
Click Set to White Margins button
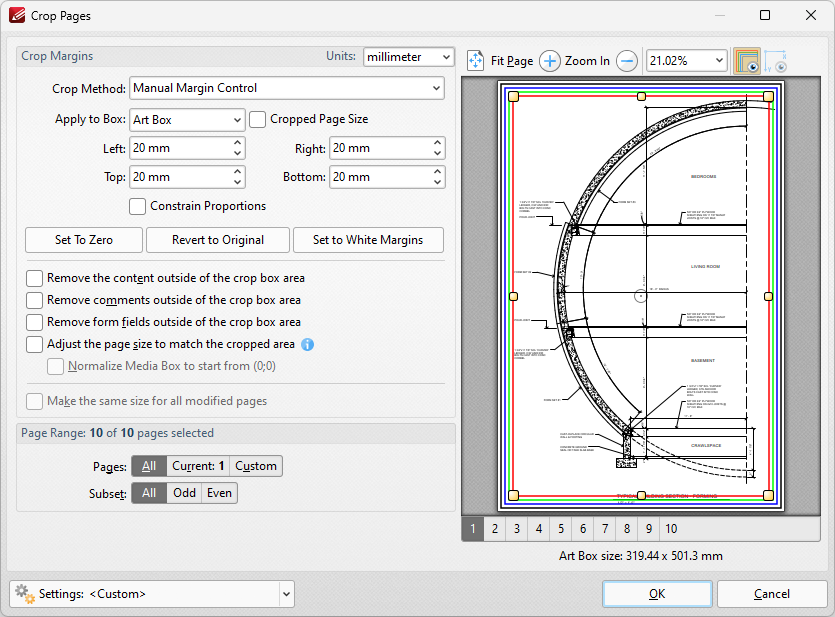pos(368,240)
